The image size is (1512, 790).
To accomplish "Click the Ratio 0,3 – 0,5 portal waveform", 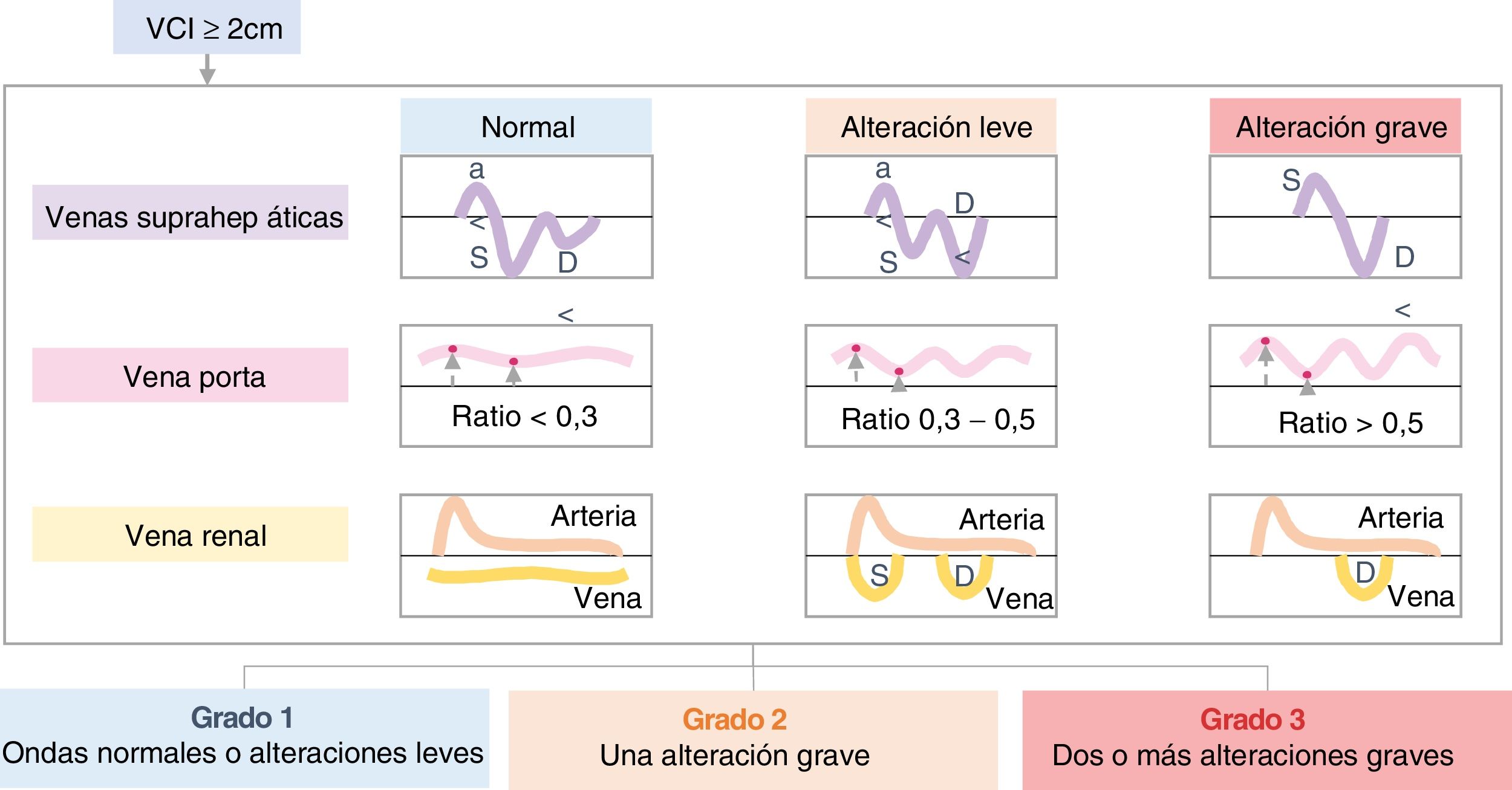I will pos(931,386).
